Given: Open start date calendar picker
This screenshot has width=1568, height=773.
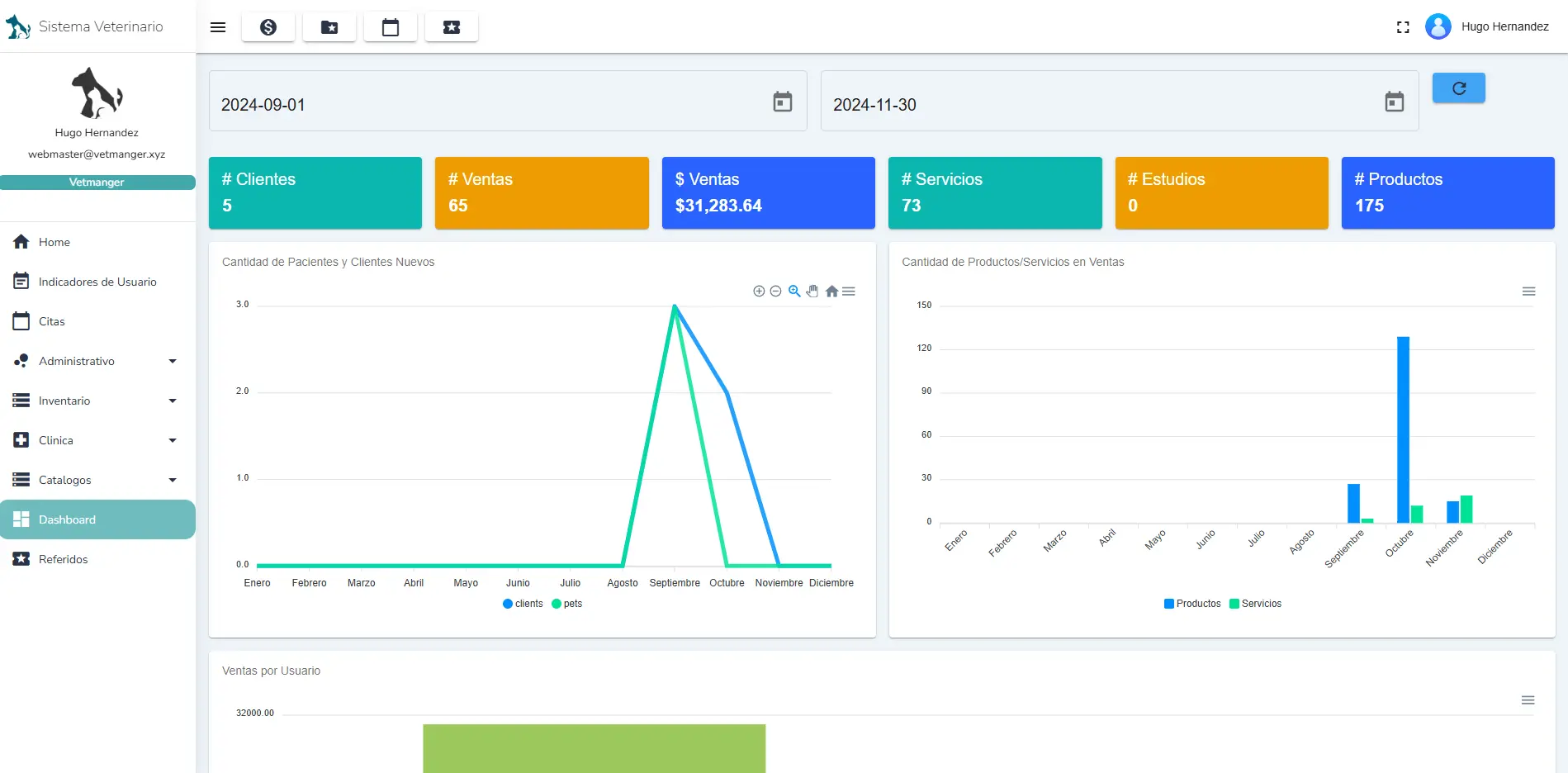Looking at the screenshot, I should click(x=783, y=102).
